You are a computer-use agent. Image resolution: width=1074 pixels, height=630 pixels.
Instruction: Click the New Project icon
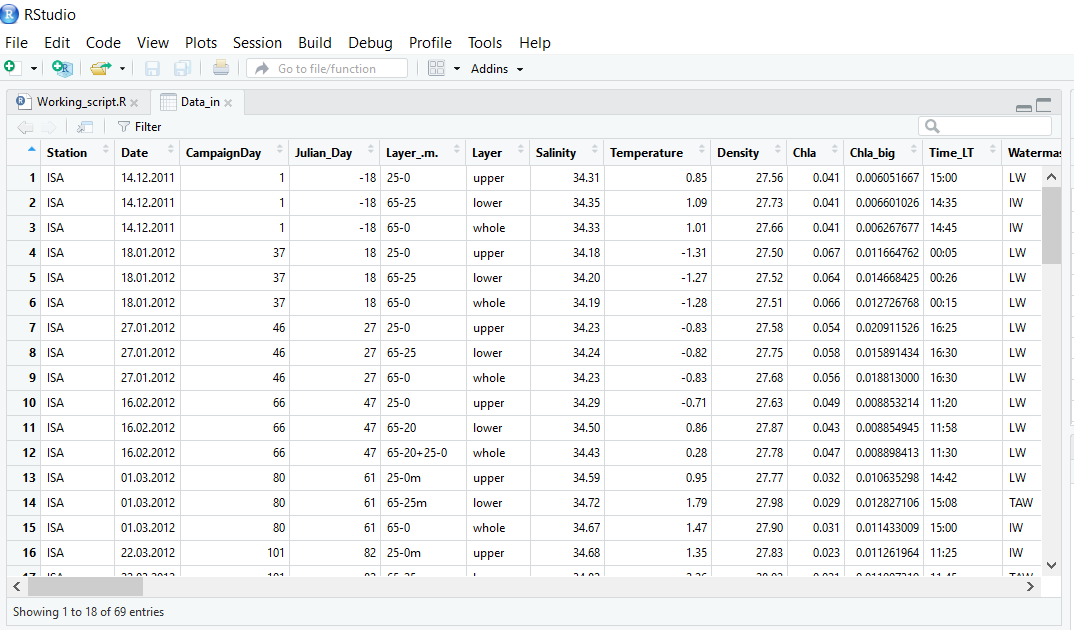click(62, 68)
